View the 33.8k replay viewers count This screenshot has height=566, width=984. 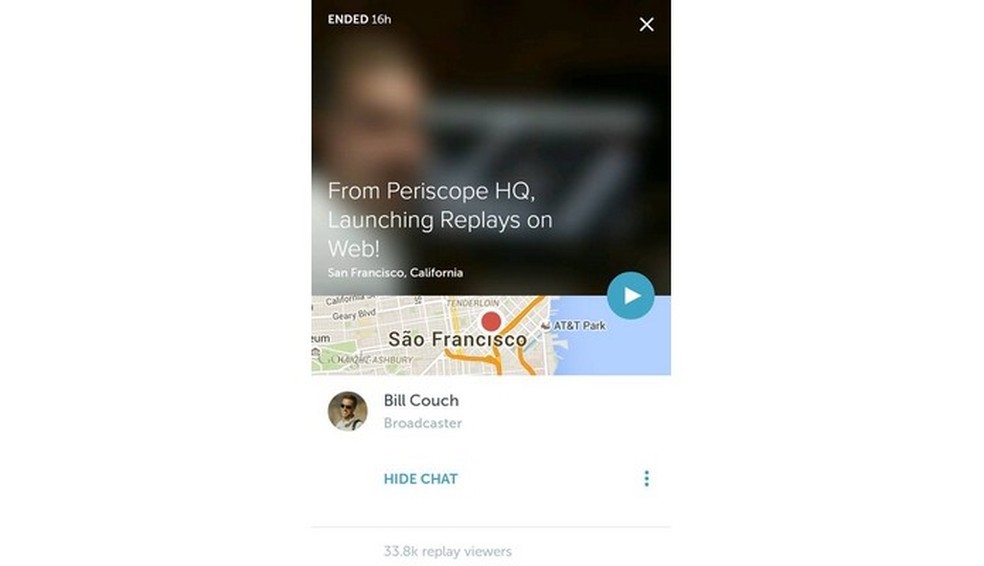click(447, 552)
